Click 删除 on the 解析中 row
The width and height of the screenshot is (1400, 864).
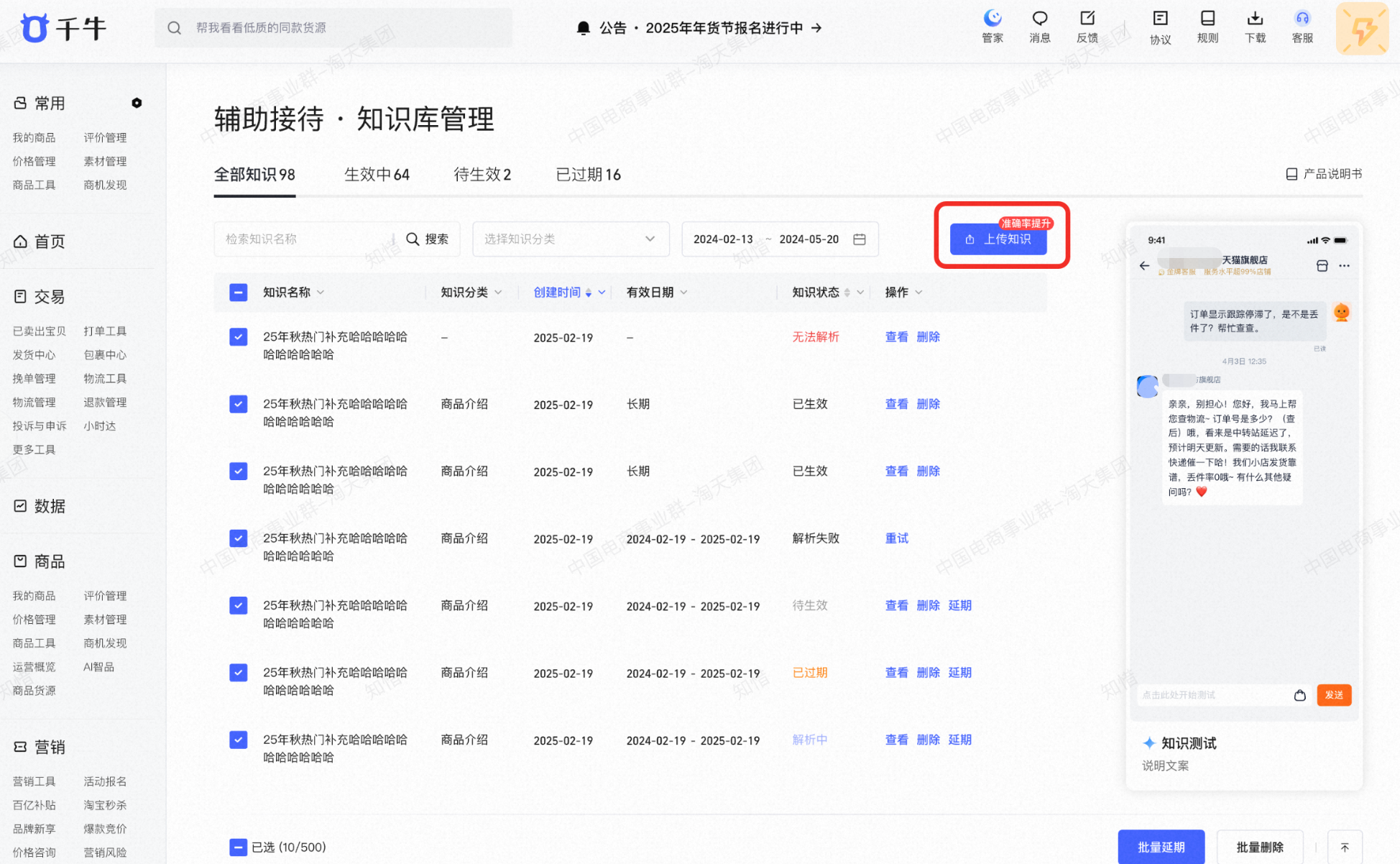(928, 740)
